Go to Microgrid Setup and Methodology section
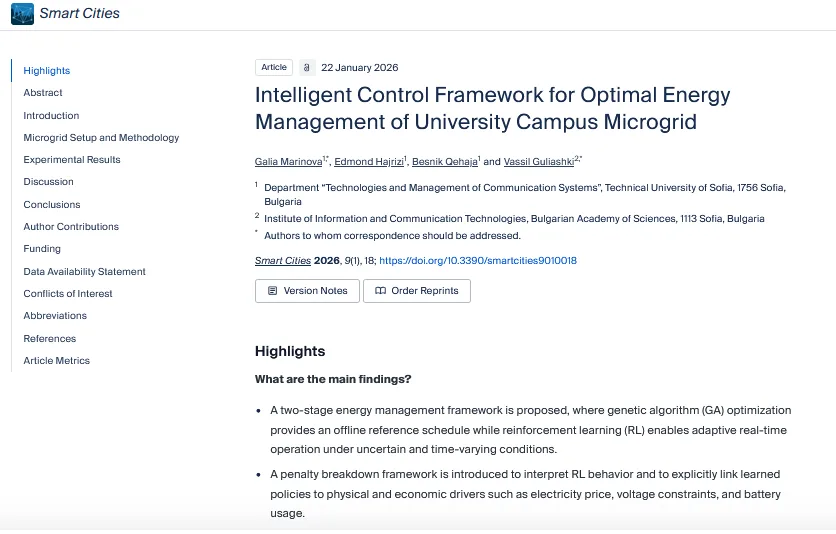Viewport: 836px width, 534px height. (101, 138)
